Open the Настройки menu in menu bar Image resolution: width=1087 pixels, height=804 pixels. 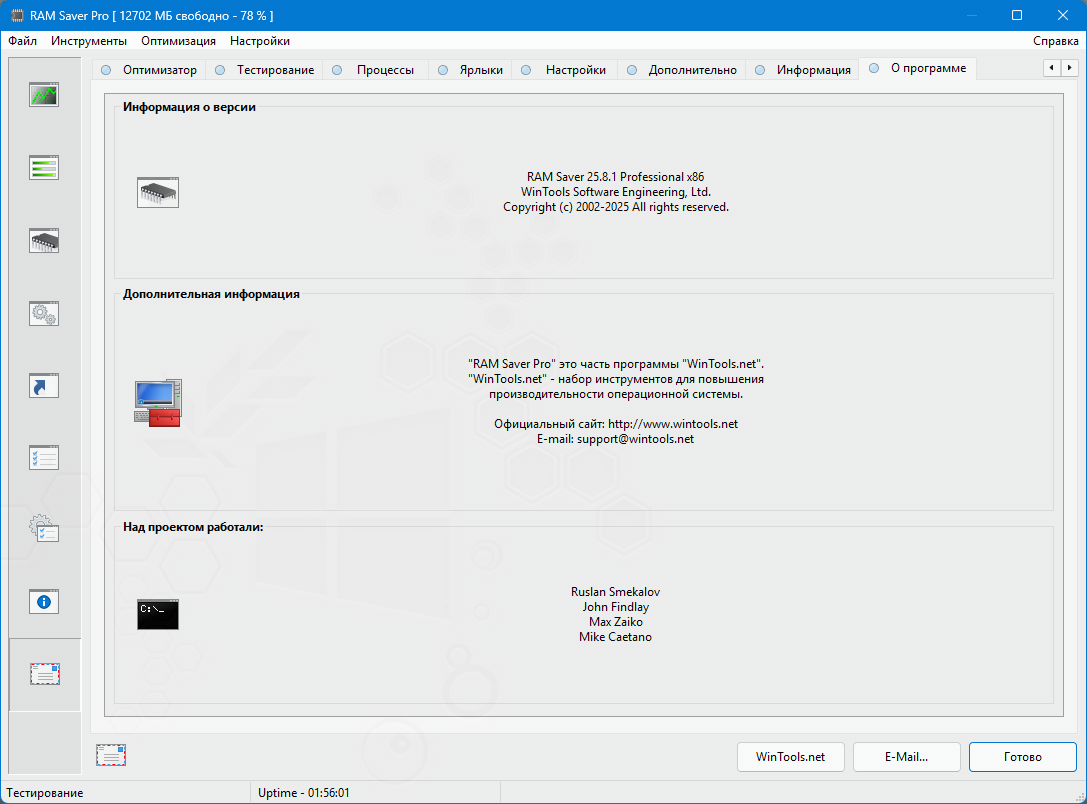coord(260,41)
